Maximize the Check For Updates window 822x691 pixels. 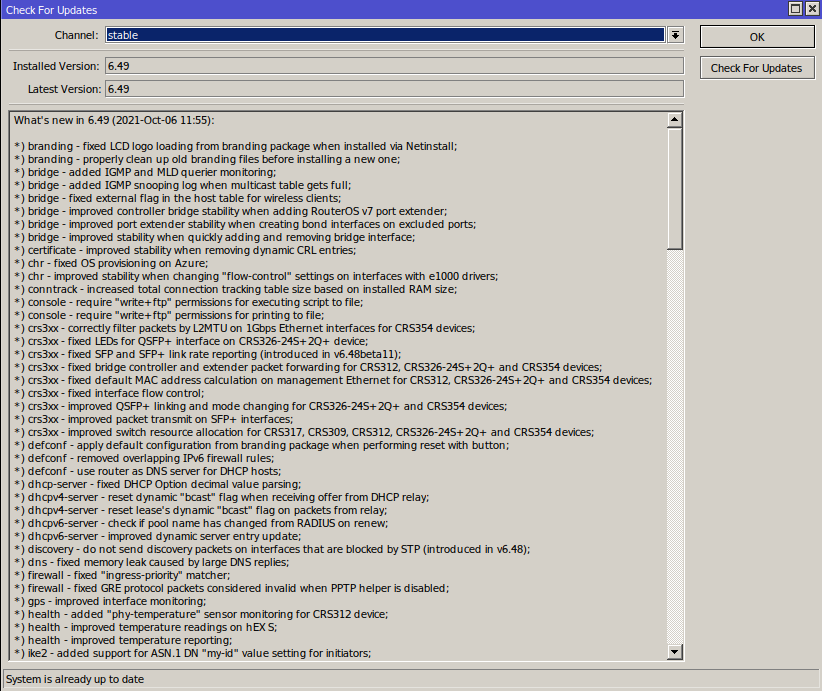[x=795, y=9]
